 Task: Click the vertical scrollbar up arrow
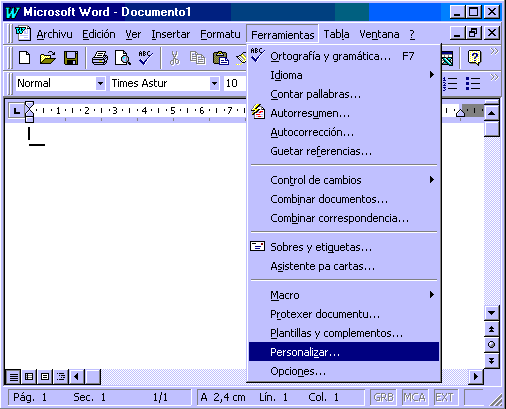[x=491, y=113]
